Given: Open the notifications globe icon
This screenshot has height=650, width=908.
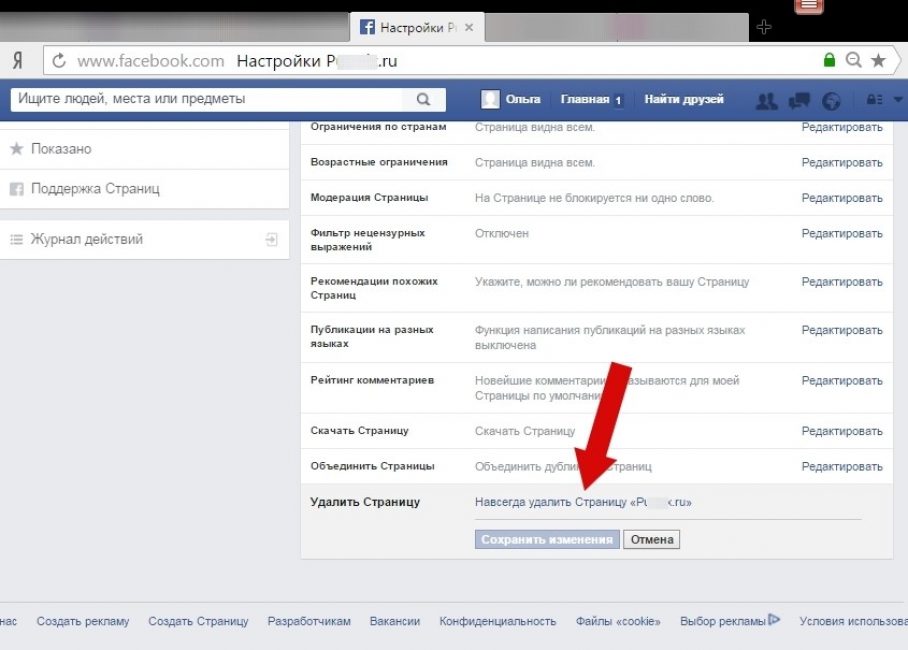Looking at the screenshot, I should [x=831, y=101].
